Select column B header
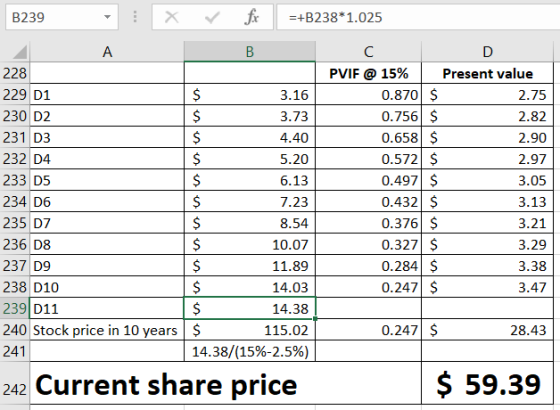This screenshot has width=560, height=410. click(x=250, y=52)
